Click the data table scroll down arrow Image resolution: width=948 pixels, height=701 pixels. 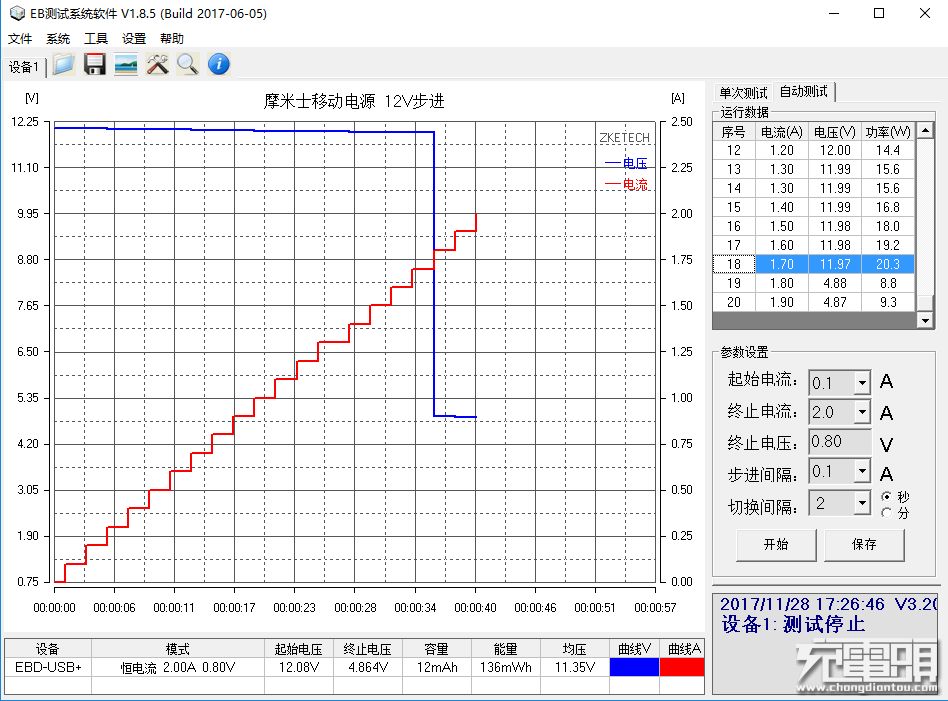[x=925, y=320]
